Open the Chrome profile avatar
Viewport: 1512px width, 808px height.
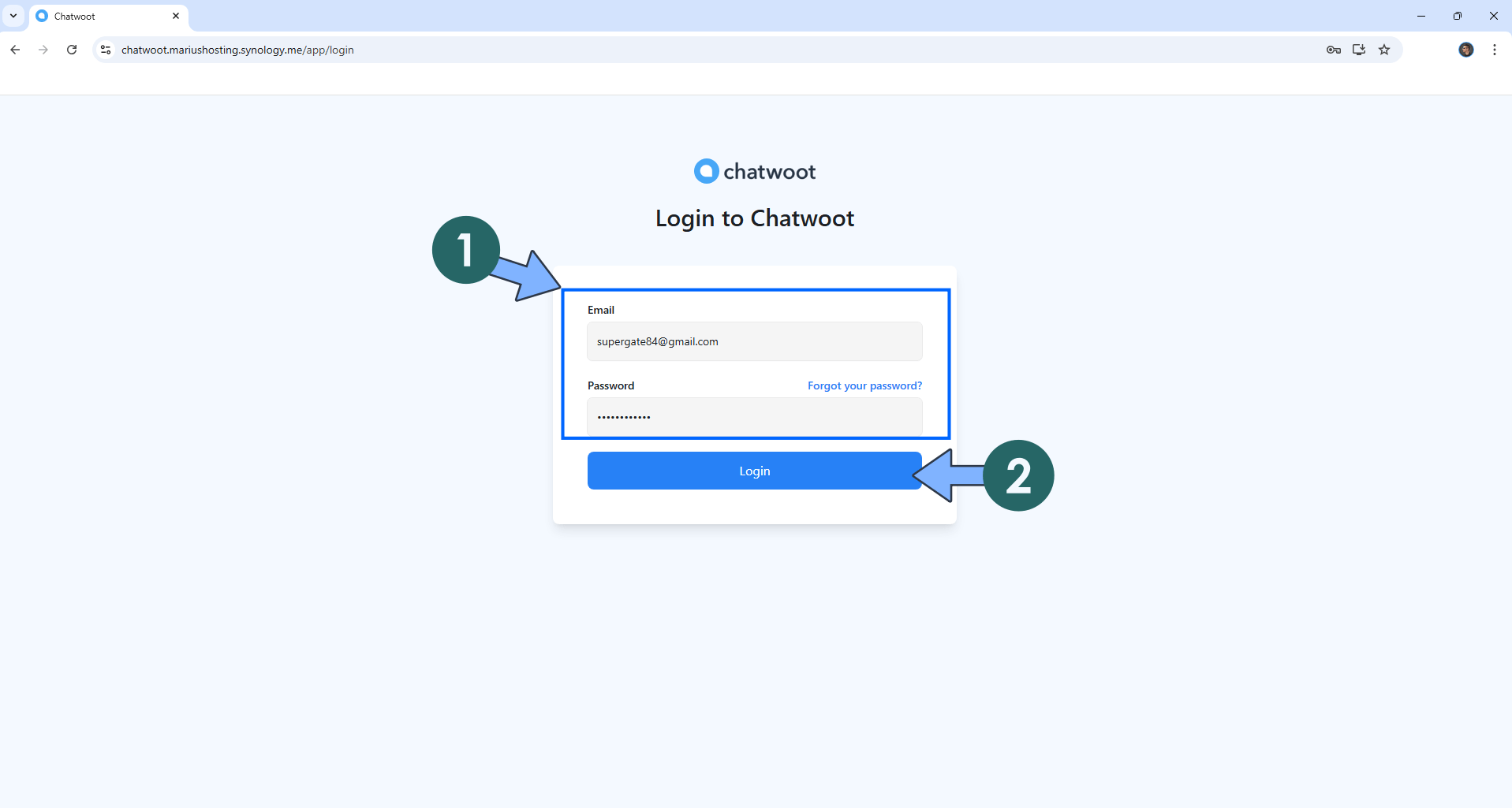1465,50
